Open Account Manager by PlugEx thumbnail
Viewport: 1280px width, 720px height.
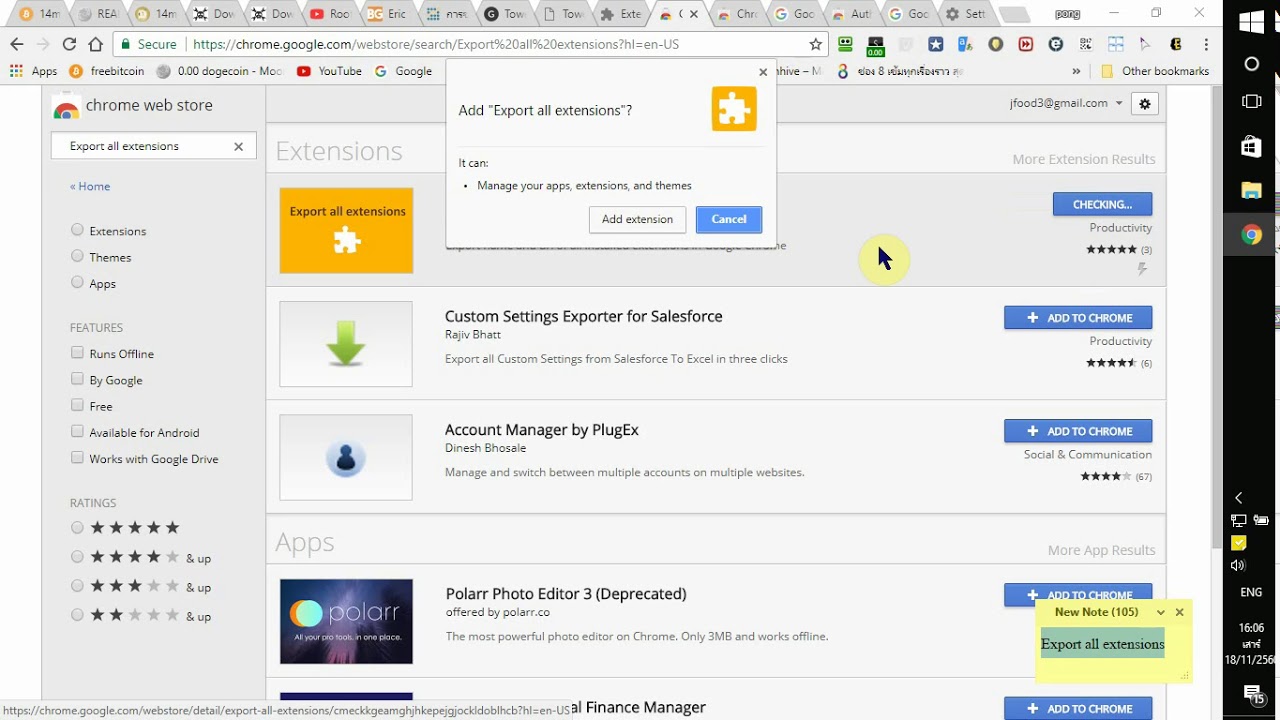click(x=346, y=457)
